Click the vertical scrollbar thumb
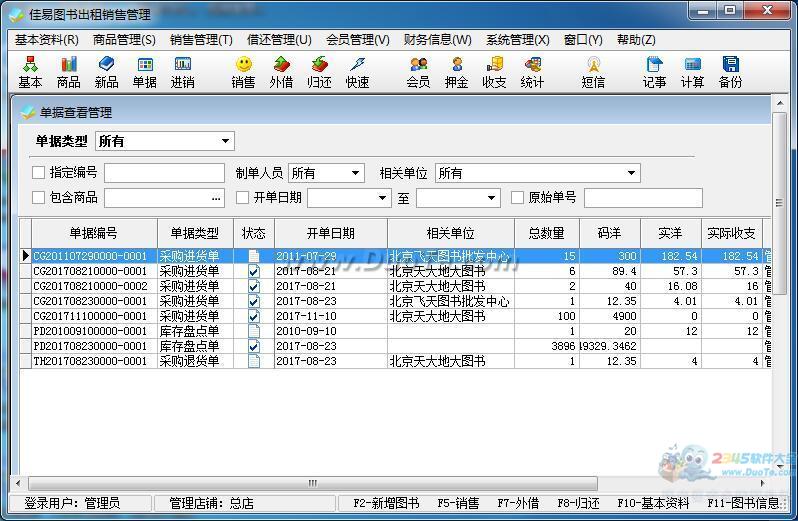The image size is (798, 521). coord(779,204)
